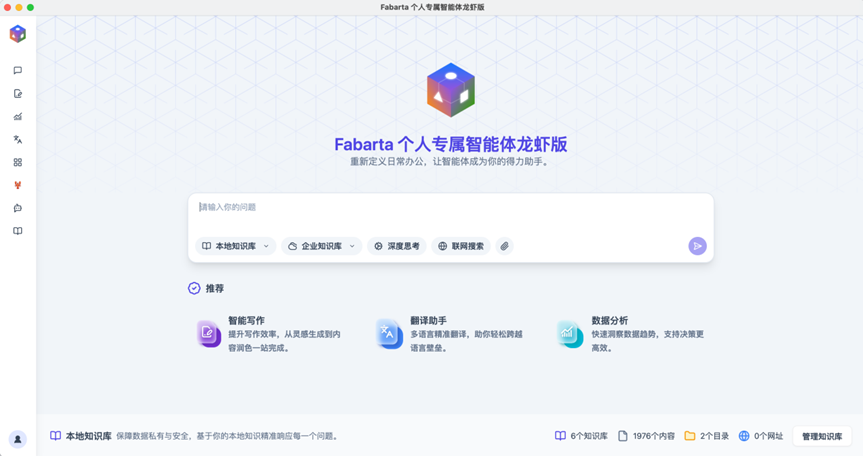Open the 数据分析 recommended card
The image size is (863, 456).
pos(630,334)
